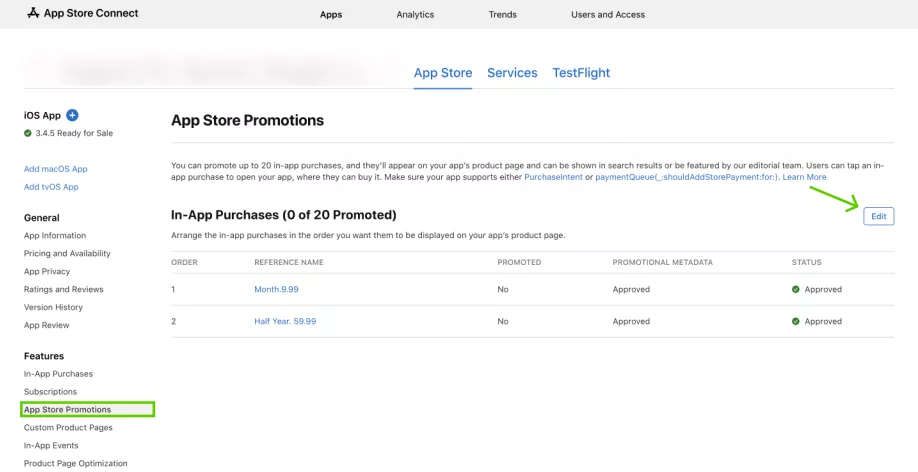This screenshot has height=472, width=918.
Task: Switch to the App Store tab
Action: pyautogui.click(x=443, y=73)
